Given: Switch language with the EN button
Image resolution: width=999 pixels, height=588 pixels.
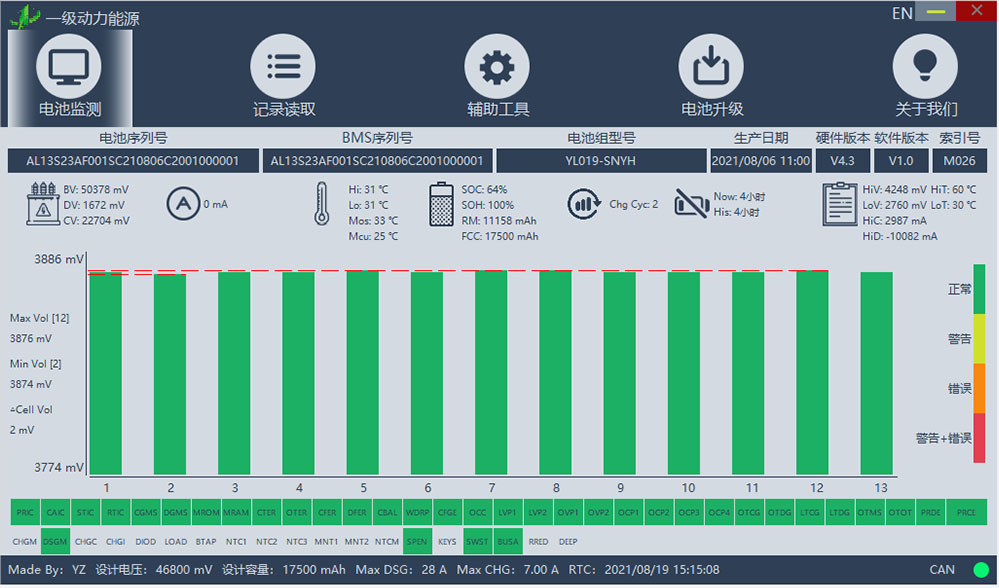Looking at the screenshot, I should [x=902, y=13].
